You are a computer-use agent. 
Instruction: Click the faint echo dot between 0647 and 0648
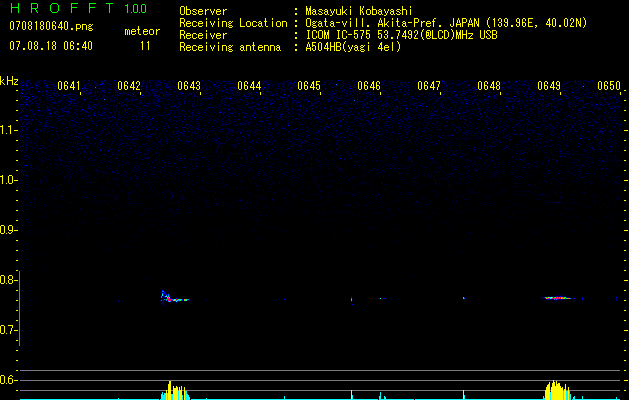click(x=464, y=298)
